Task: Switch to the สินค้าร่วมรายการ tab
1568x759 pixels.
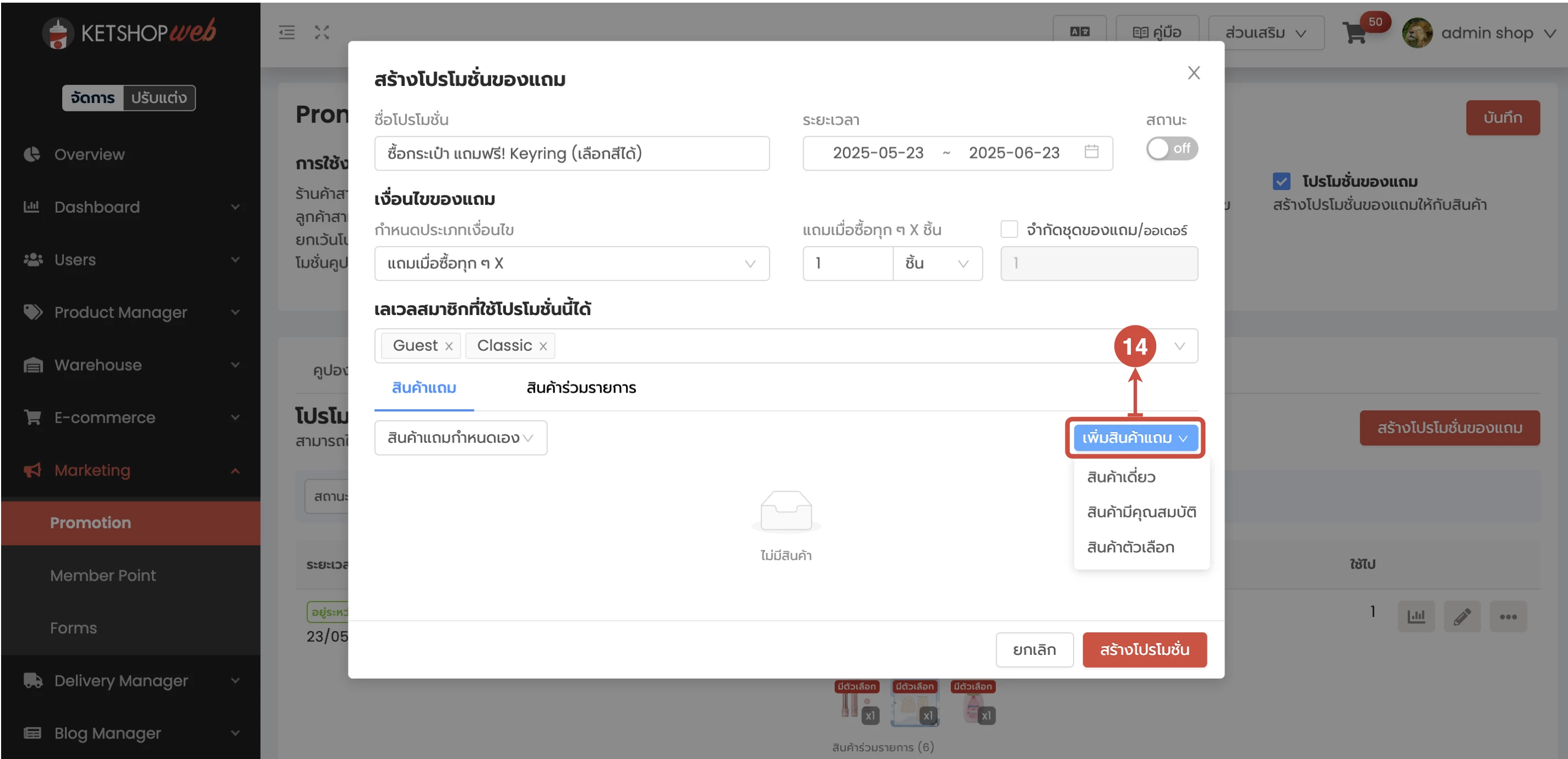Action: point(580,388)
